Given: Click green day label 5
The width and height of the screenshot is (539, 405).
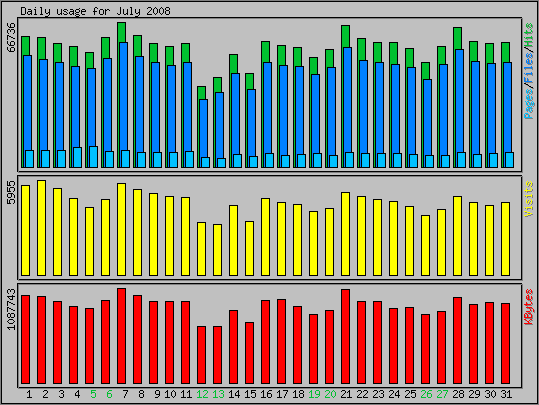Looking at the screenshot, I should point(93,394).
